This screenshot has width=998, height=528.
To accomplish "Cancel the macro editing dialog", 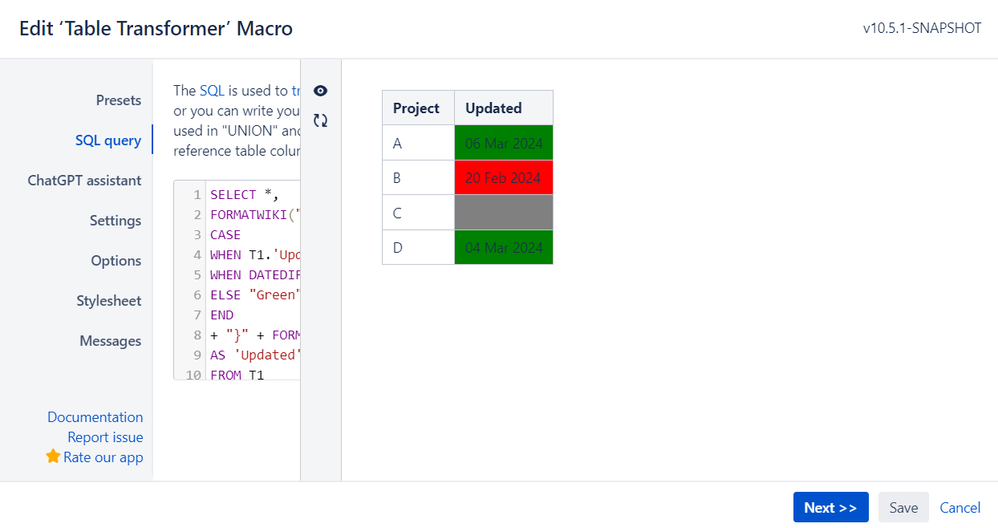I will [x=960, y=507].
